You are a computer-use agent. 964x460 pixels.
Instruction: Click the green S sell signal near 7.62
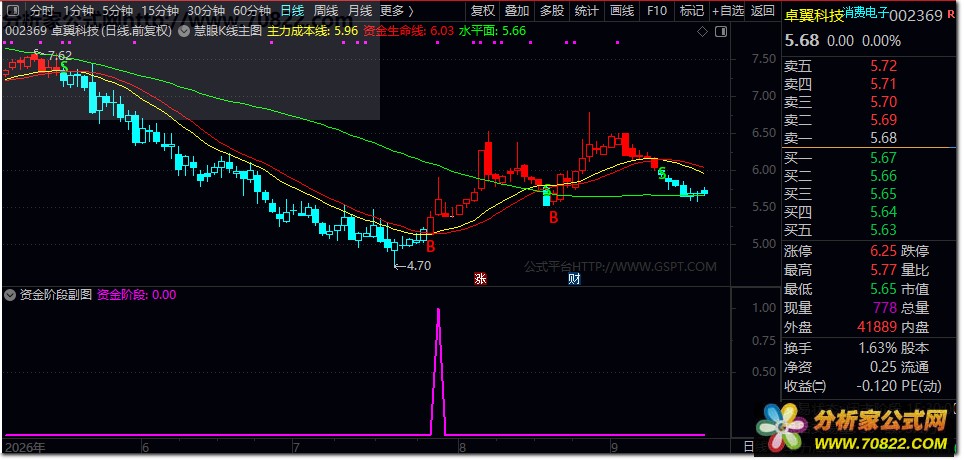(x=65, y=67)
